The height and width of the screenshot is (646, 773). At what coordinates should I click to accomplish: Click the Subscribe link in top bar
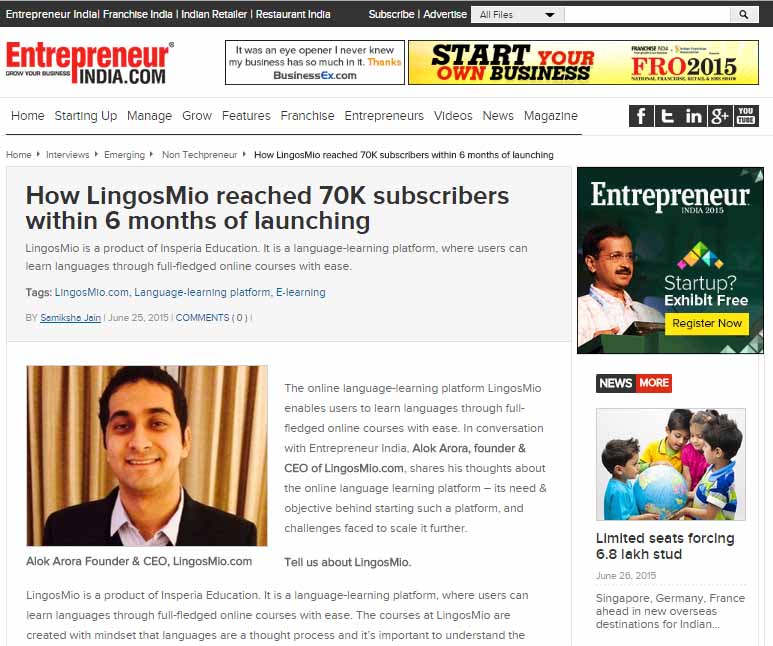pos(391,14)
